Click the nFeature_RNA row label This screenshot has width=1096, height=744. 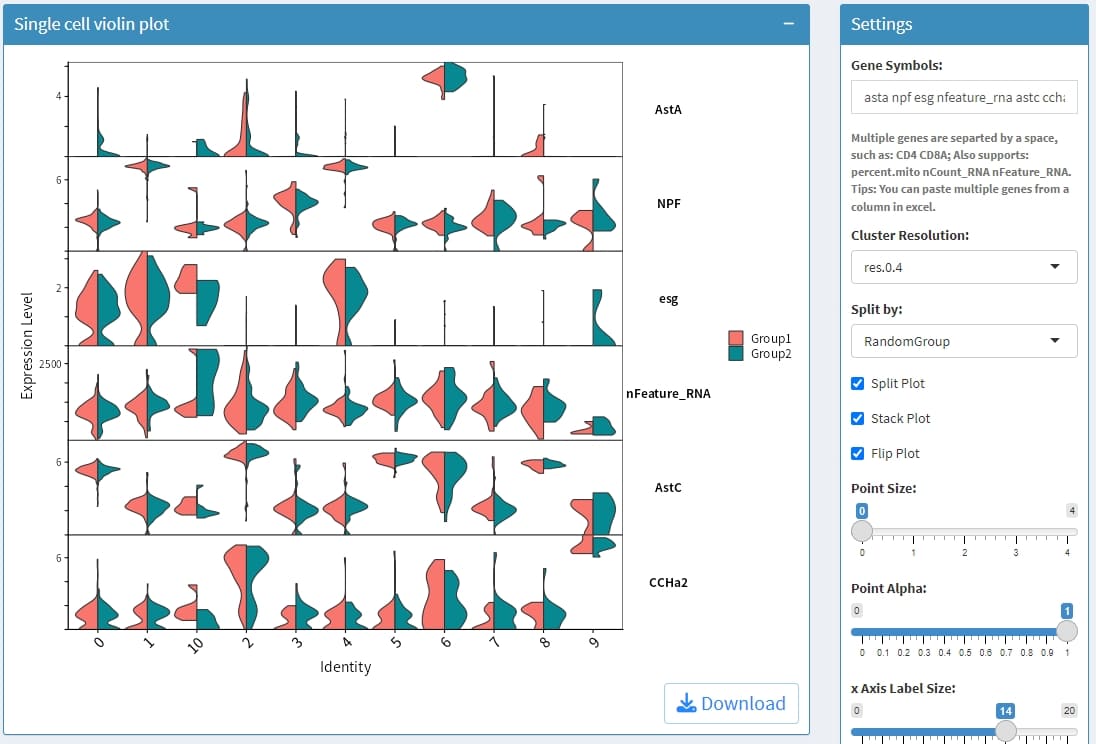pyautogui.click(x=668, y=393)
